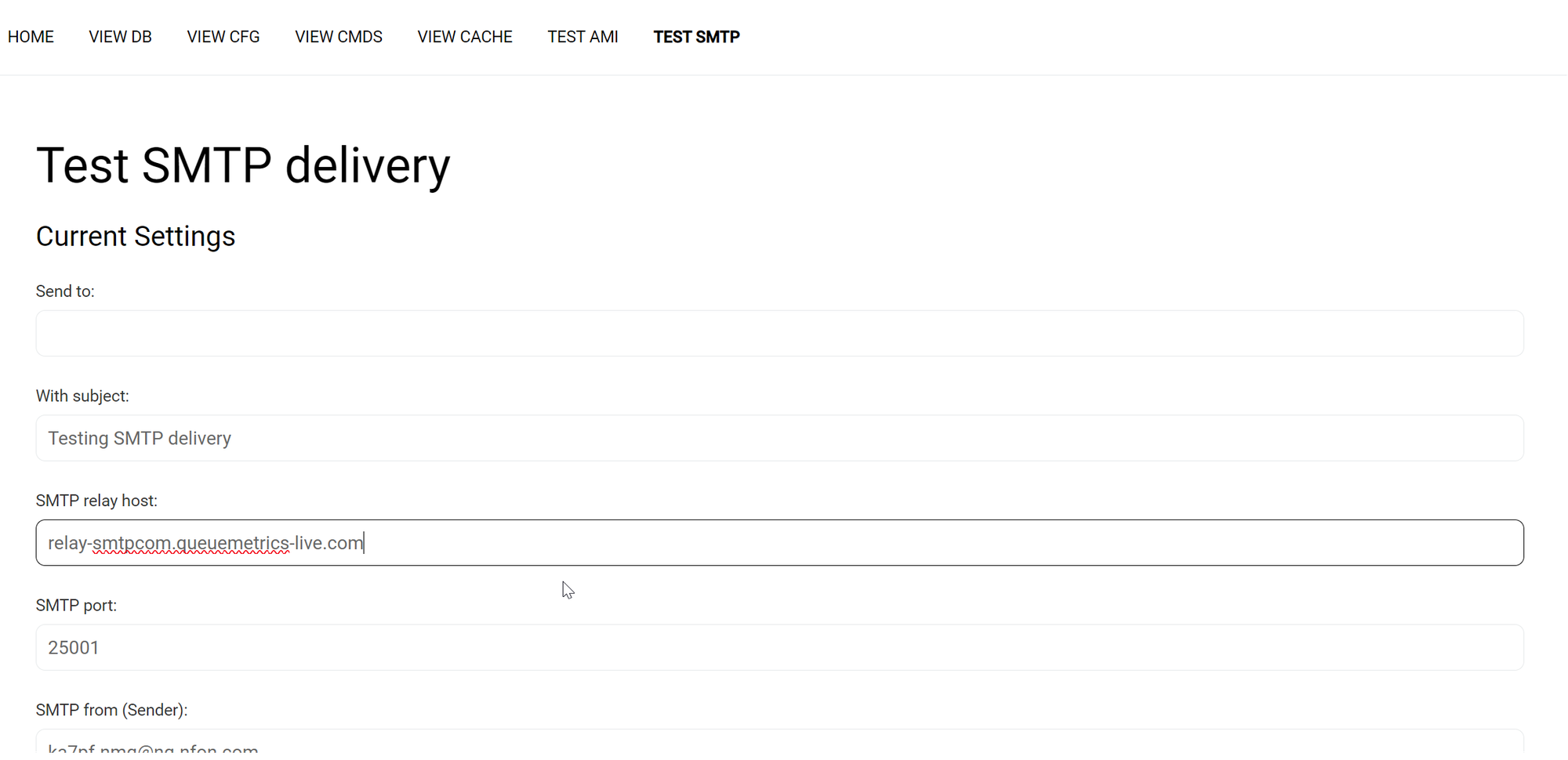Click the "SMTP from (Sender):" label
The height and width of the screenshot is (760, 1568).
[111, 710]
